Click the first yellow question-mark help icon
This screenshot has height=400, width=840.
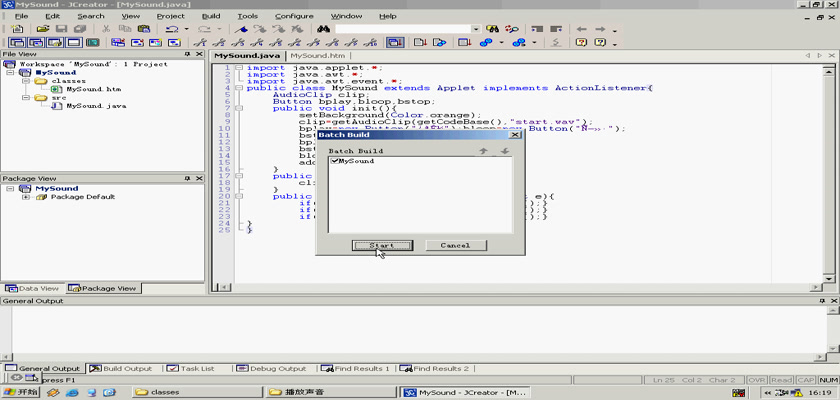(581, 42)
